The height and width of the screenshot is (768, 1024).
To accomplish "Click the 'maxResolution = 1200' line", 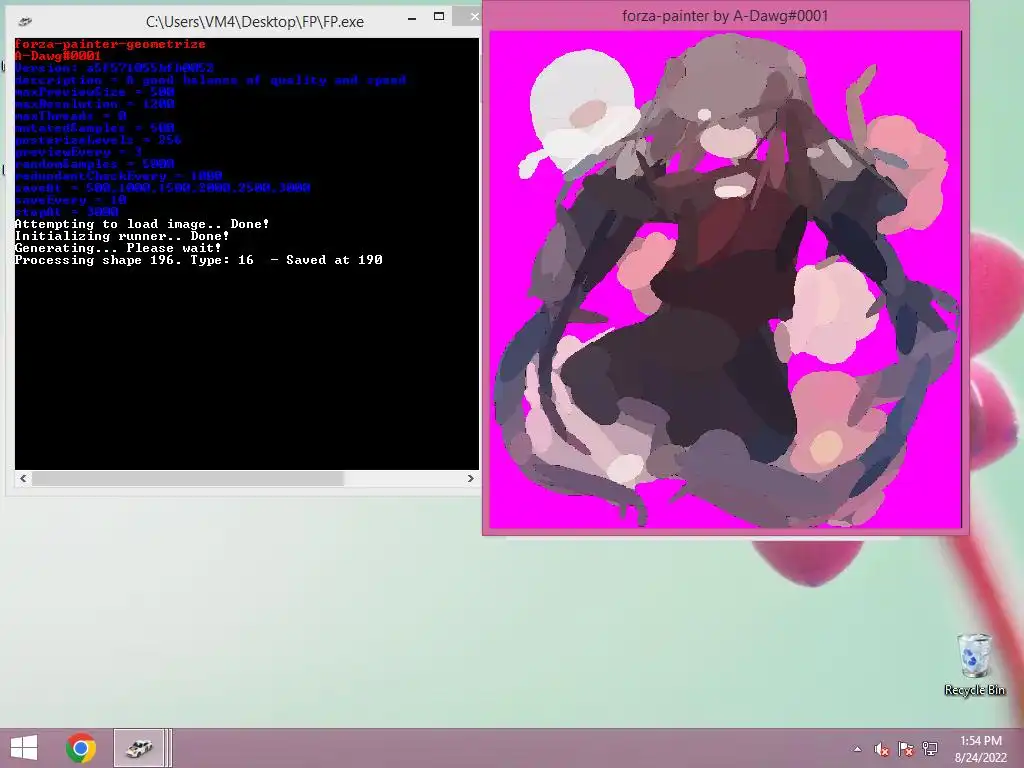I will (x=95, y=104).
